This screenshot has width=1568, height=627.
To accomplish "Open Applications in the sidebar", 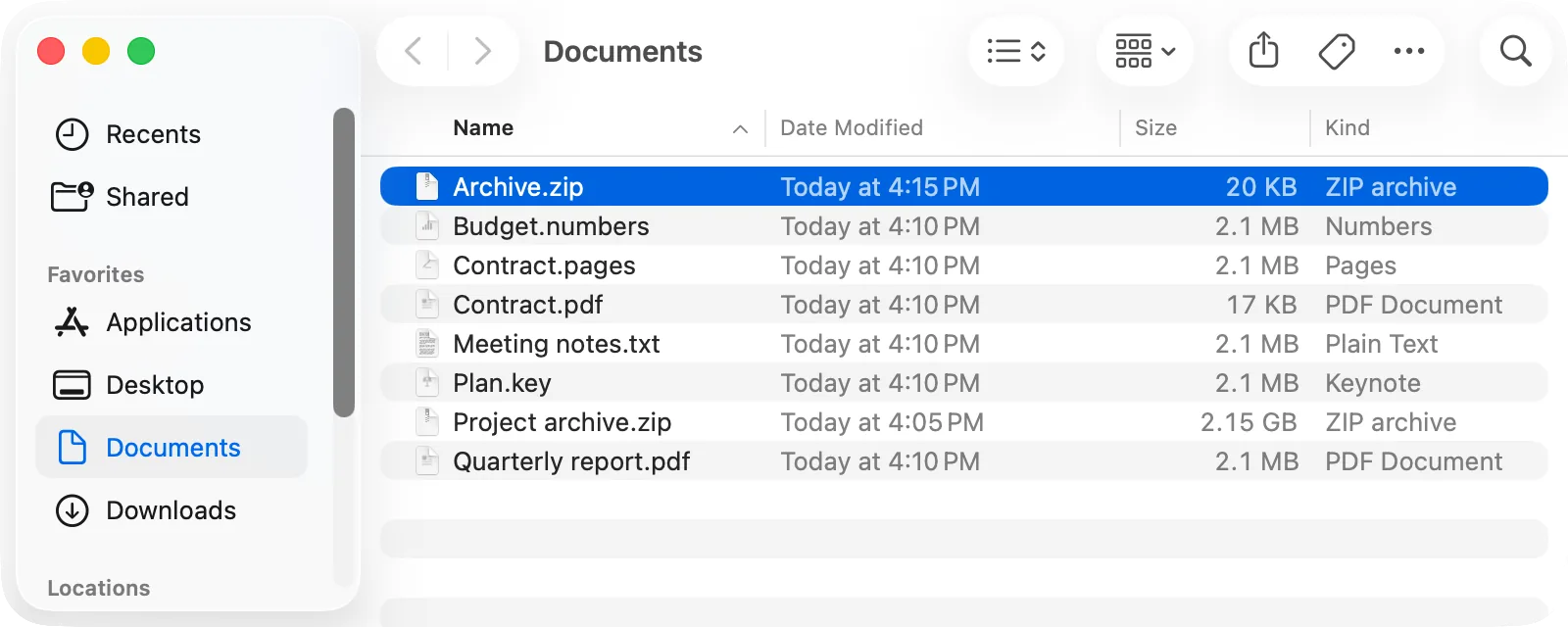I will tap(171, 322).
